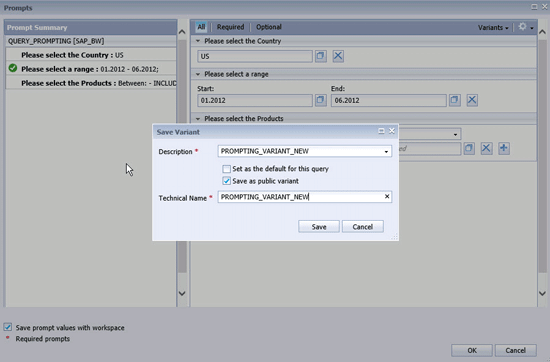
Task: Clear the Country value US
Action: coord(338,56)
